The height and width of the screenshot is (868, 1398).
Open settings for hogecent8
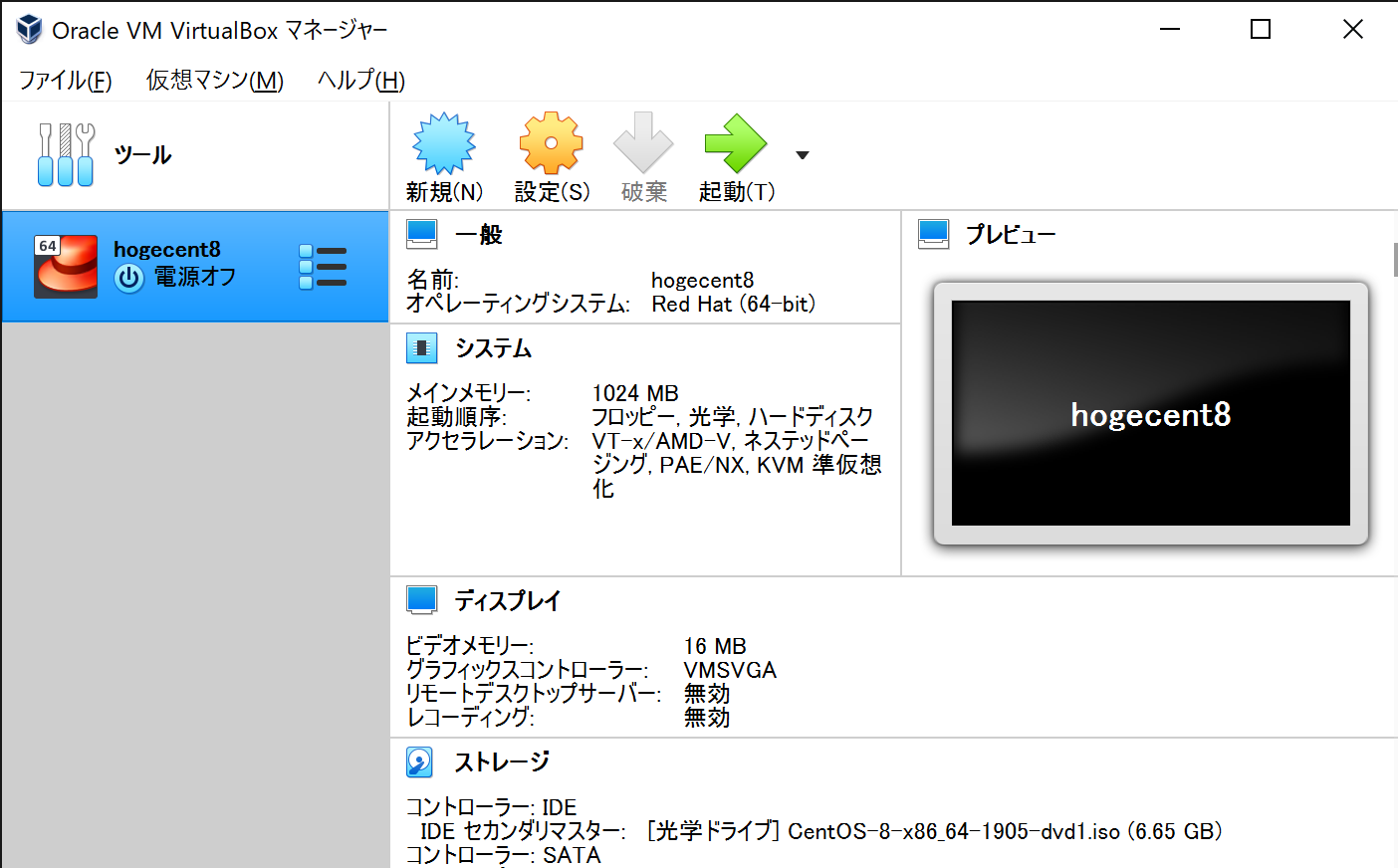550,154
